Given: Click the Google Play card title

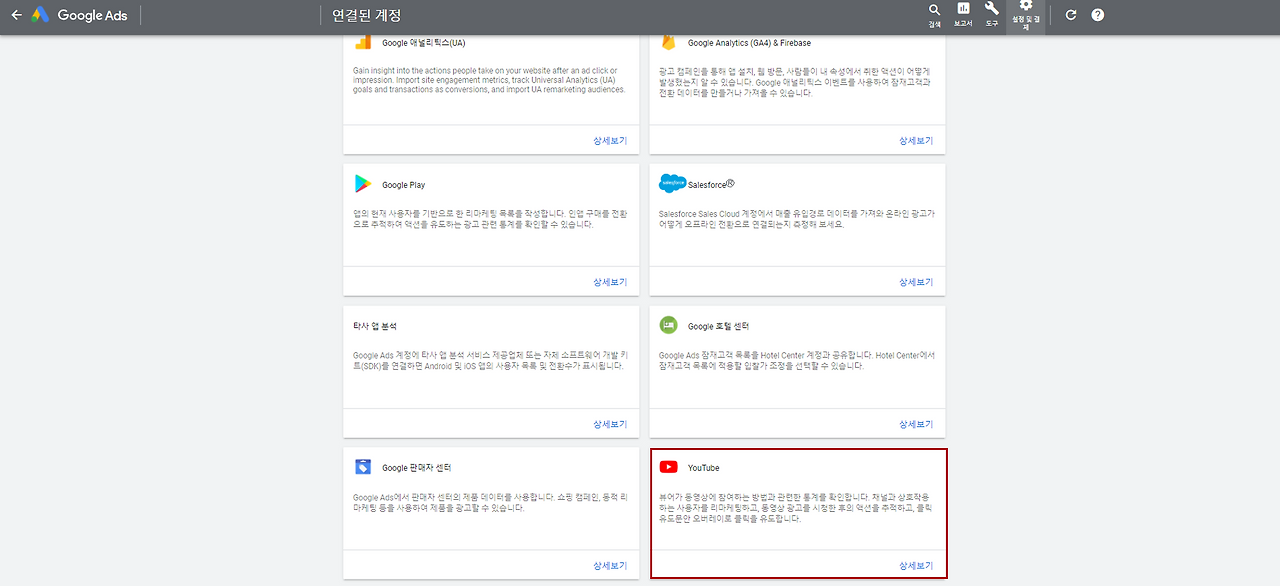Looking at the screenshot, I should pos(403,185).
